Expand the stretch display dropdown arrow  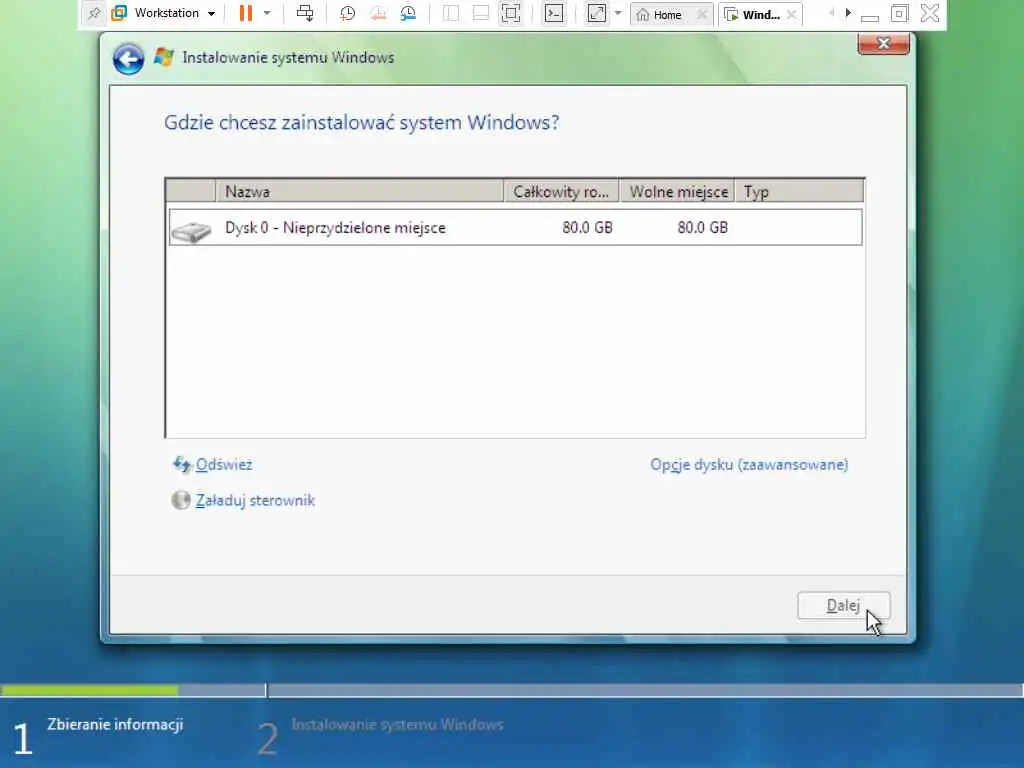[x=618, y=13]
